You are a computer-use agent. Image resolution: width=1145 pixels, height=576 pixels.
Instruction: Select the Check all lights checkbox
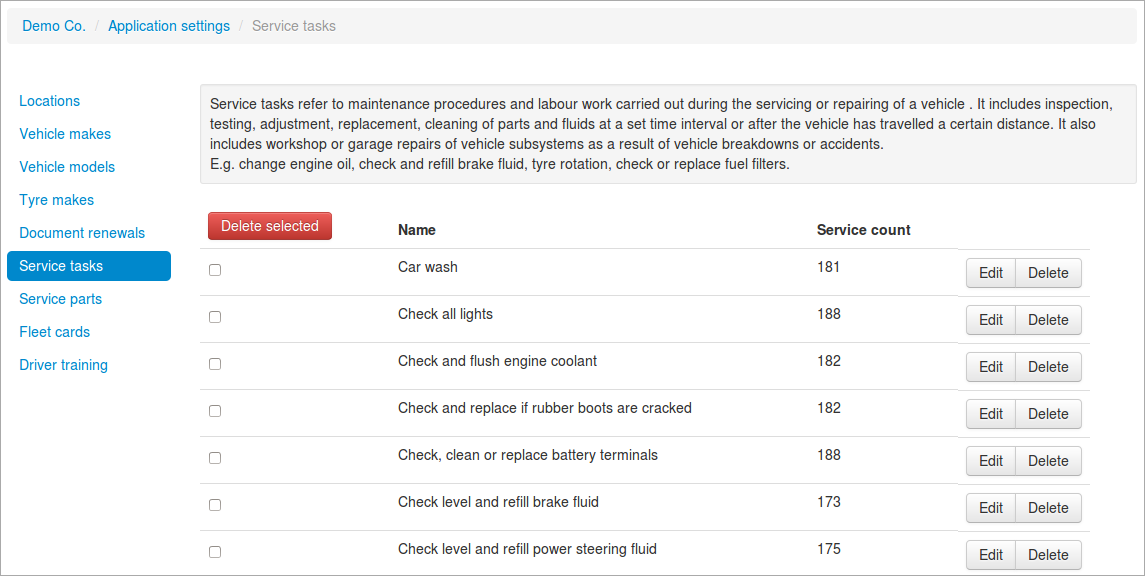(x=215, y=317)
